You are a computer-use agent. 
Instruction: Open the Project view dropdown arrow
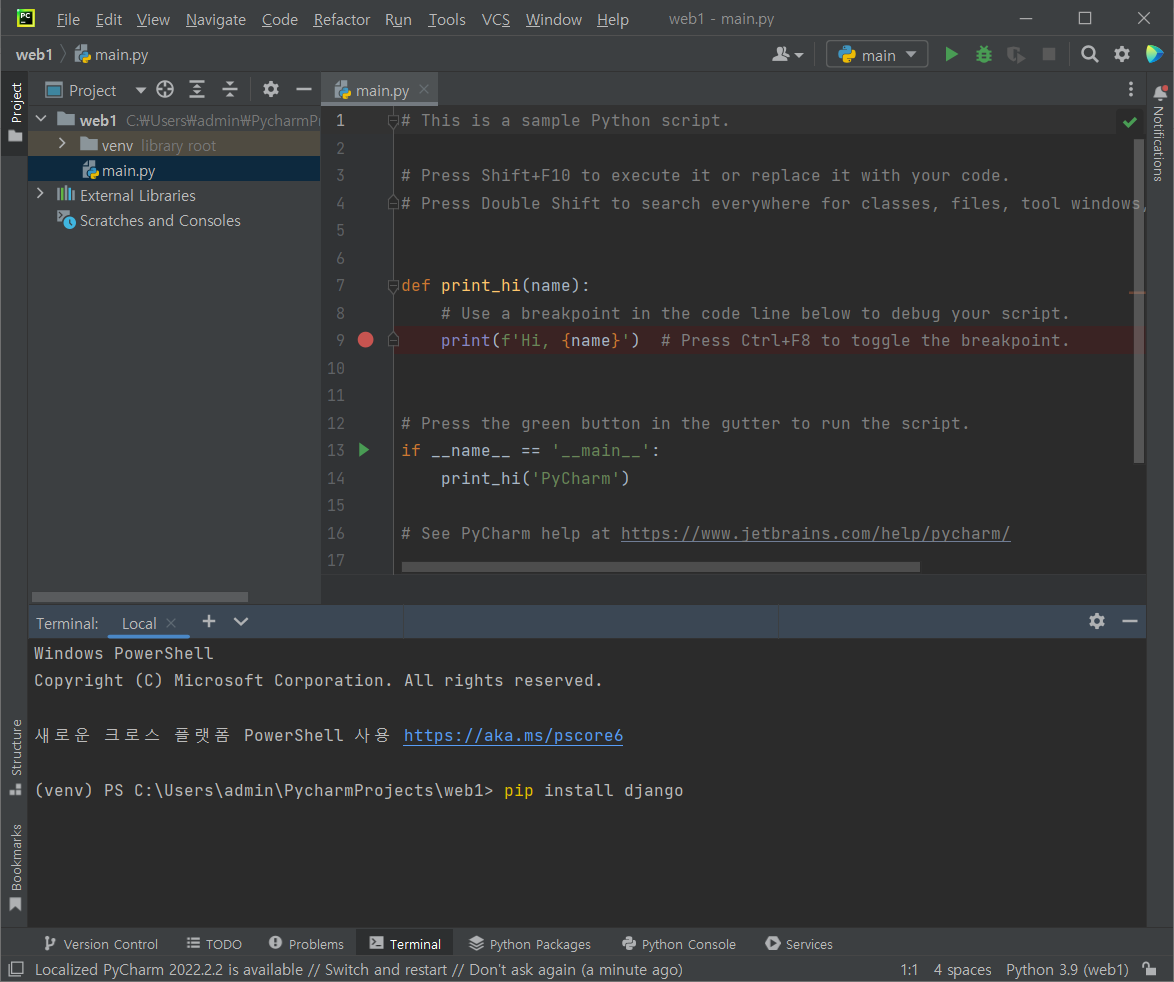pyautogui.click(x=140, y=91)
